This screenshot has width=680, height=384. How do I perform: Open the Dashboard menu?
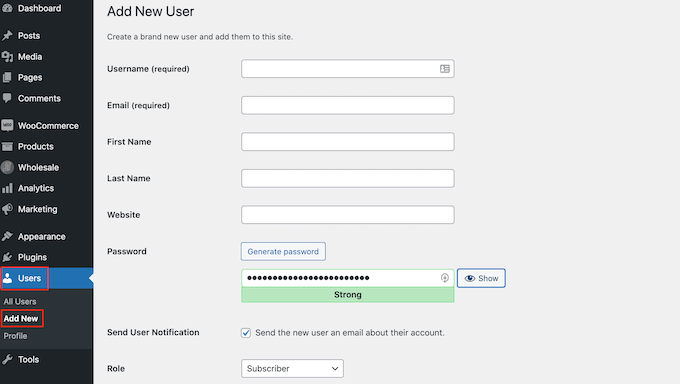[x=39, y=8]
